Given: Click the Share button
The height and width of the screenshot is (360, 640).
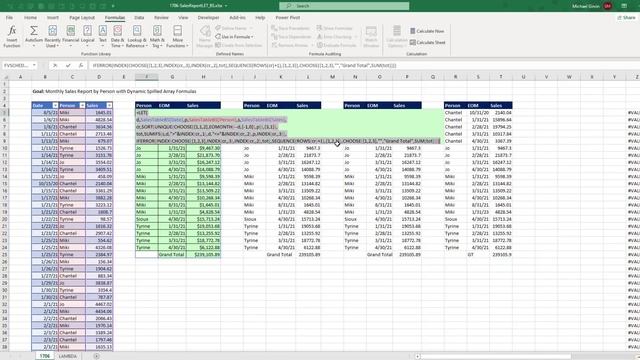Looking at the screenshot, I should coord(626,18).
